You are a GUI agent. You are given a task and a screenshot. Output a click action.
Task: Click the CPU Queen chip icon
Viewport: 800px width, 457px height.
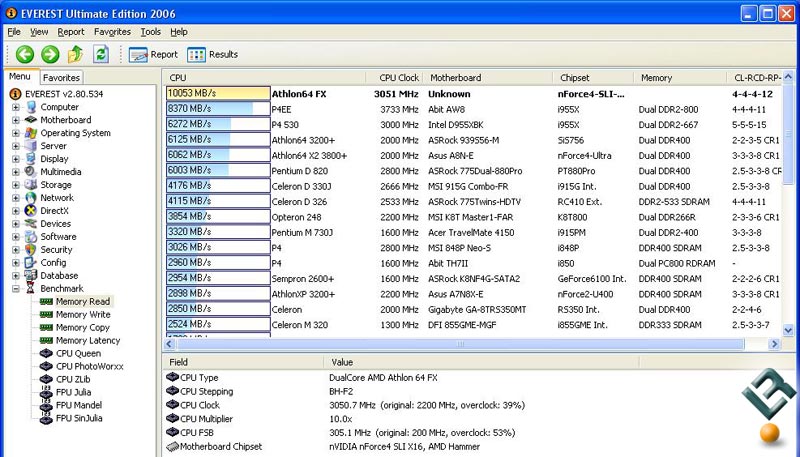tap(46, 353)
